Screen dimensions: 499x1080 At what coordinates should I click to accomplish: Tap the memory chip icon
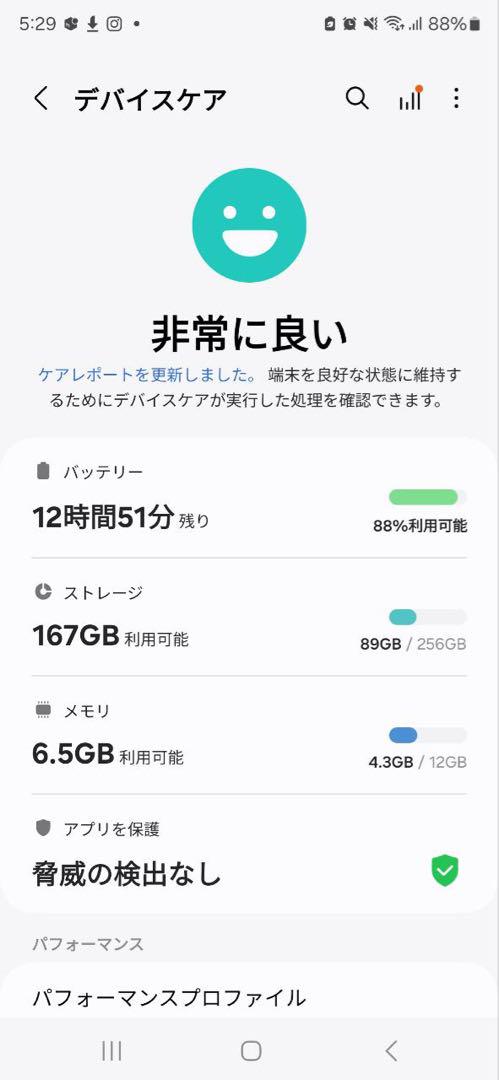[43, 710]
